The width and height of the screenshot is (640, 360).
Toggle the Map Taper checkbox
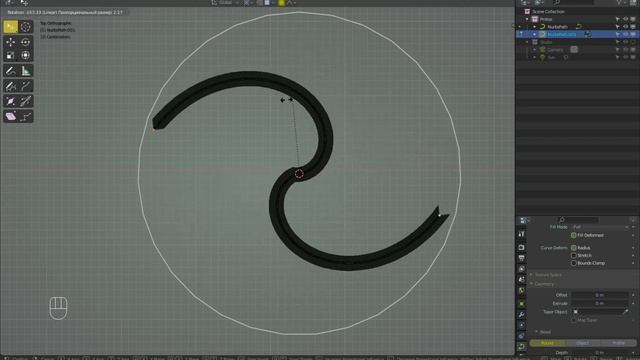point(573,320)
